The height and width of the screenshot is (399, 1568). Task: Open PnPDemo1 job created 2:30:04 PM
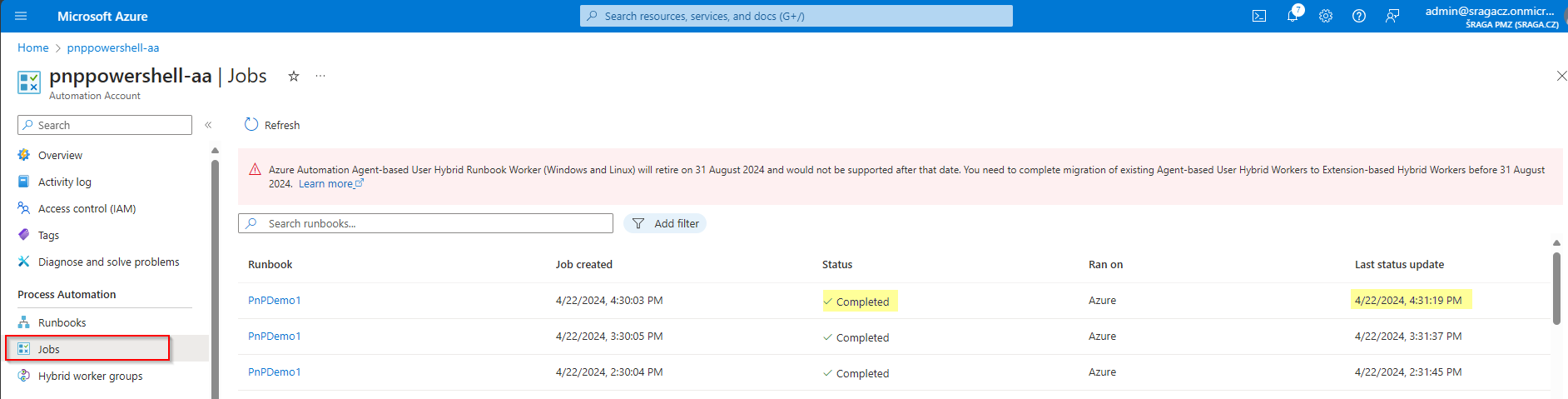tap(274, 372)
